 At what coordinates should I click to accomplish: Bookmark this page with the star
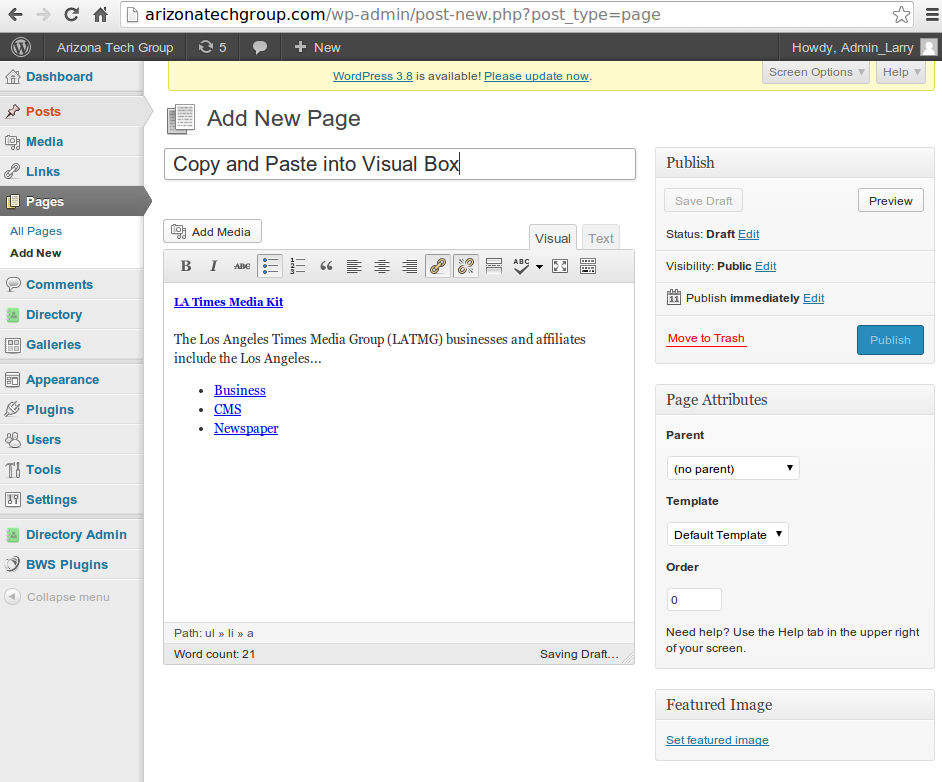click(901, 14)
